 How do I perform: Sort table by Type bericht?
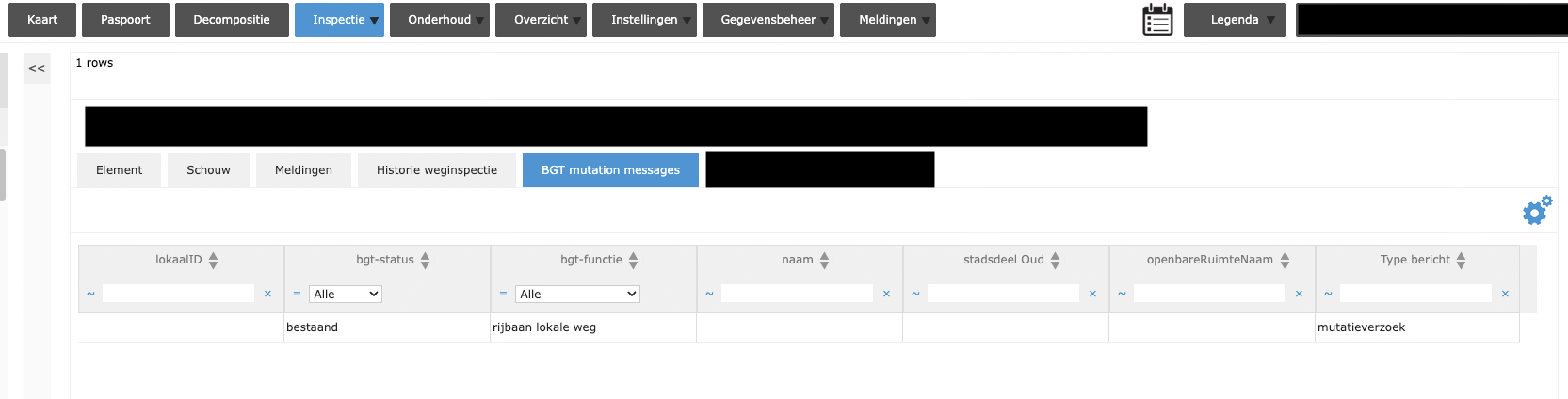1461,261
